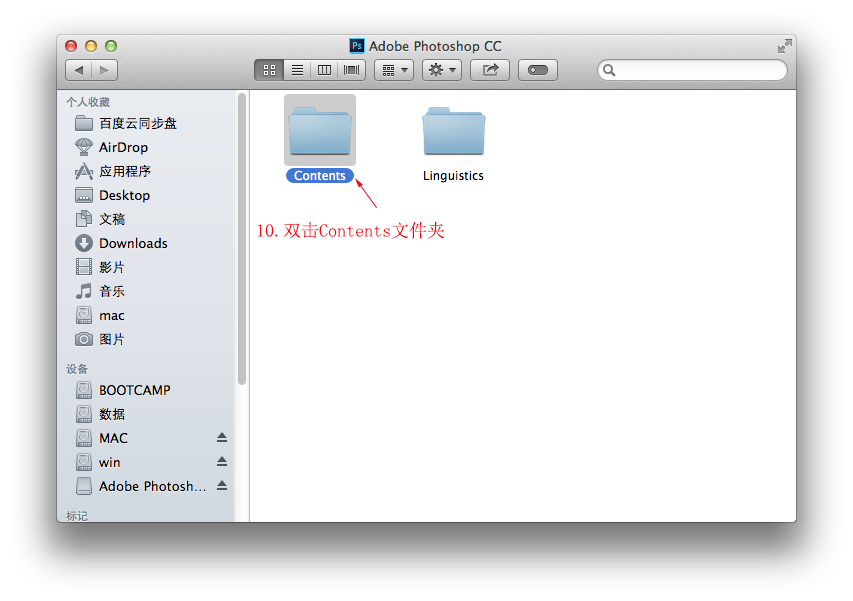The height and width of the screenshot is (601, 853).
Task: Click the 应用程序 applications icon
Action: 84,171
